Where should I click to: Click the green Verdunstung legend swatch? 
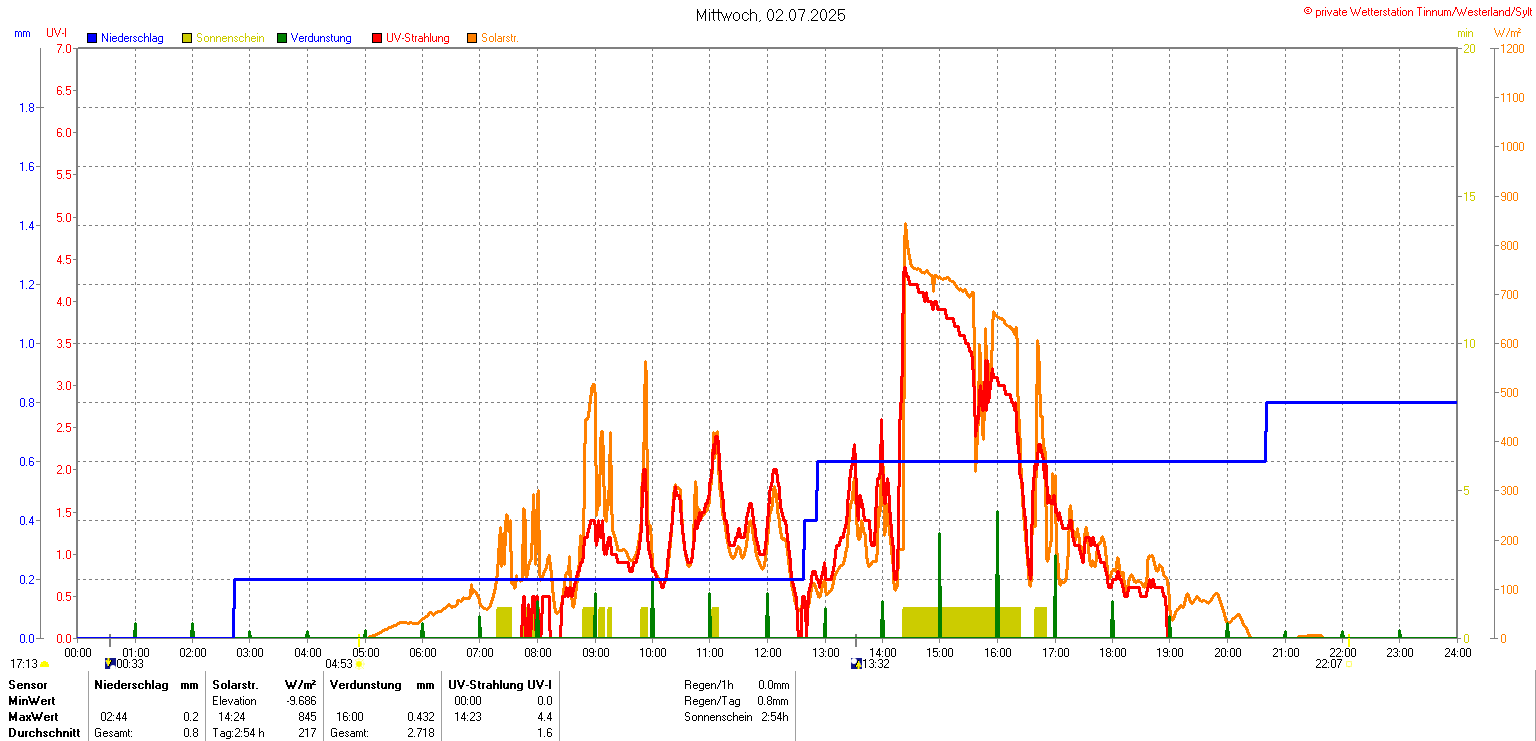coord(282,38)
